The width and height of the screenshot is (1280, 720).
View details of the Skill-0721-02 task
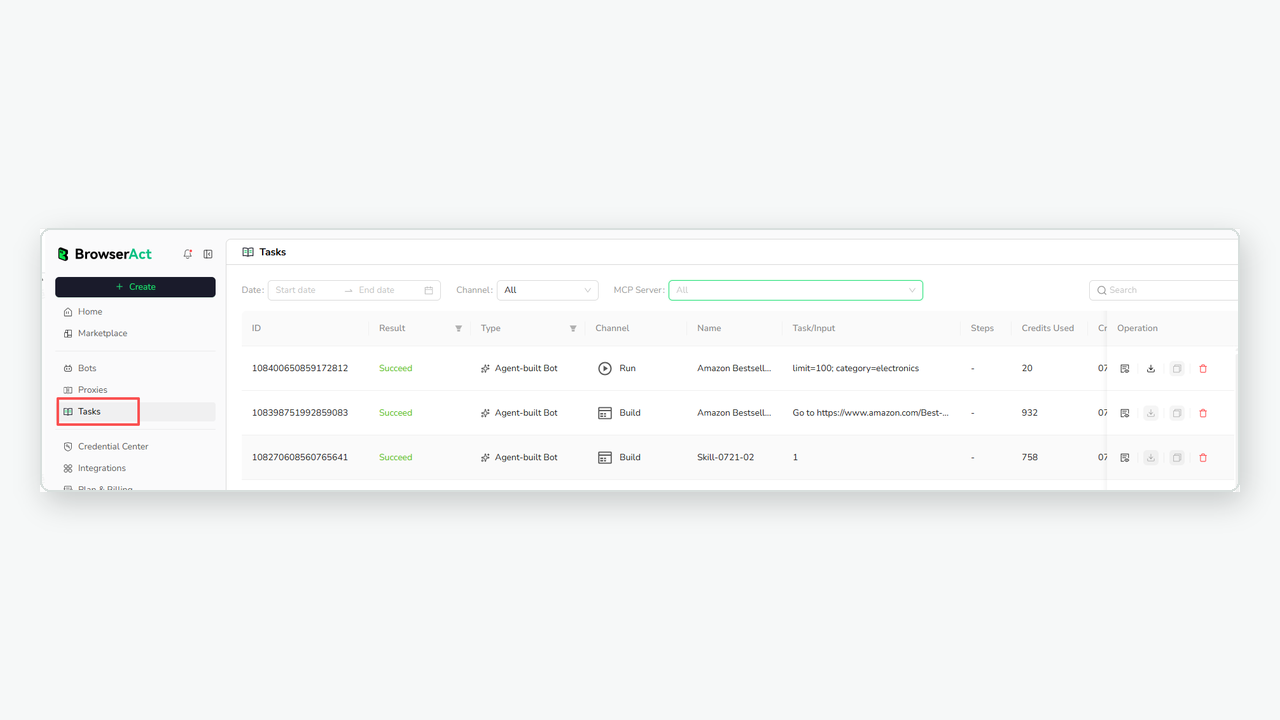[x=1125, y=457]
